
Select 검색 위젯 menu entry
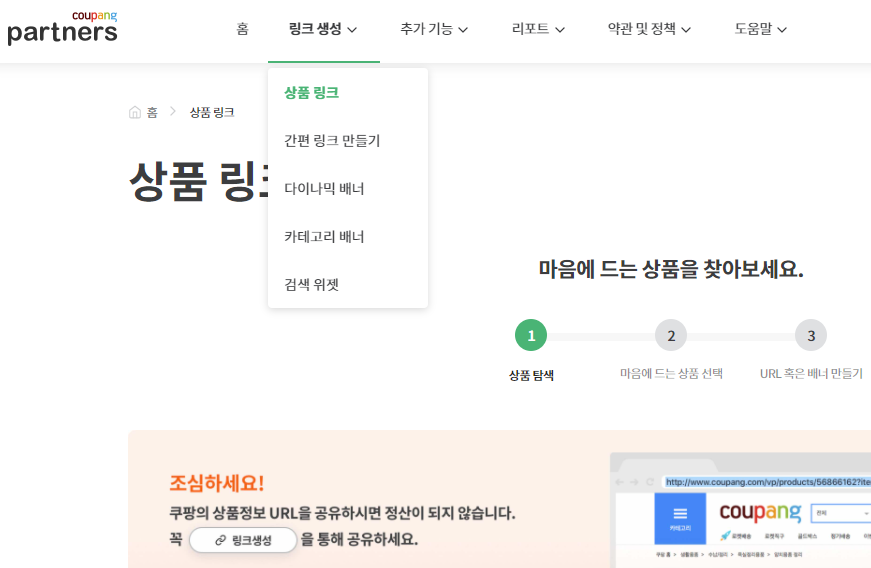[312, 284]
